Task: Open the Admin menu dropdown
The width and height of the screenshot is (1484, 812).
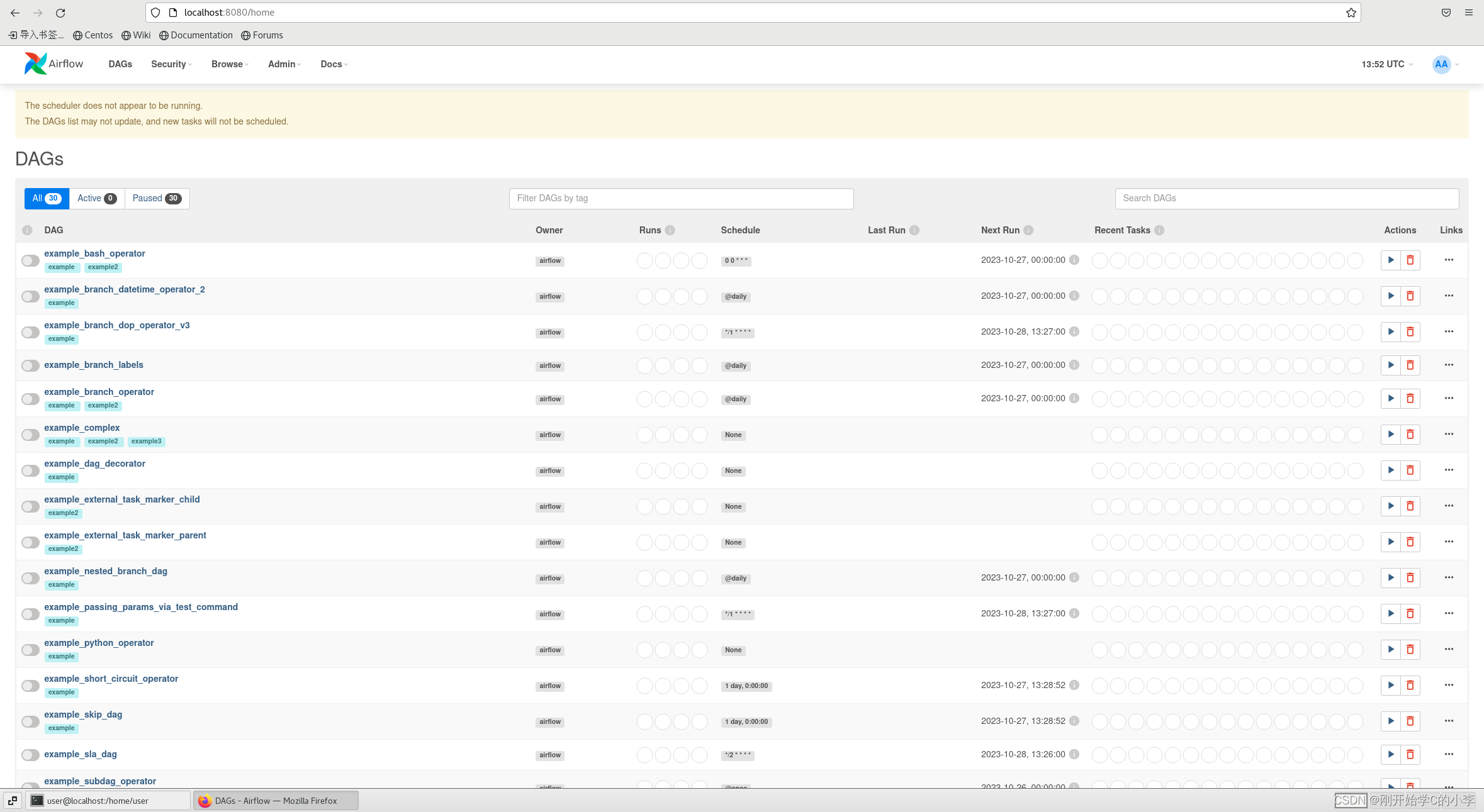Action: [284, 64]
